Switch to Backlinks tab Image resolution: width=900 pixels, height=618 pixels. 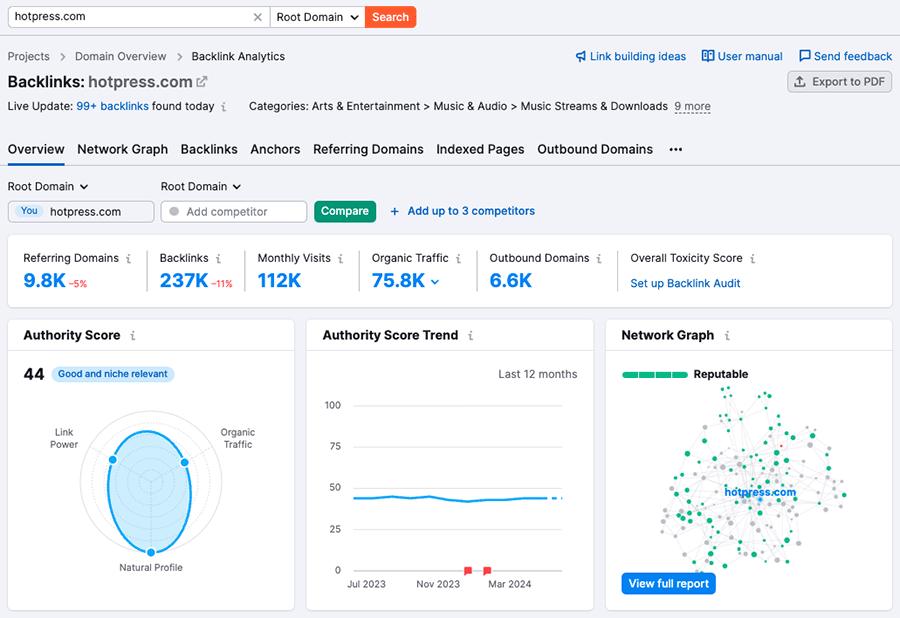[x=209, y=150]
